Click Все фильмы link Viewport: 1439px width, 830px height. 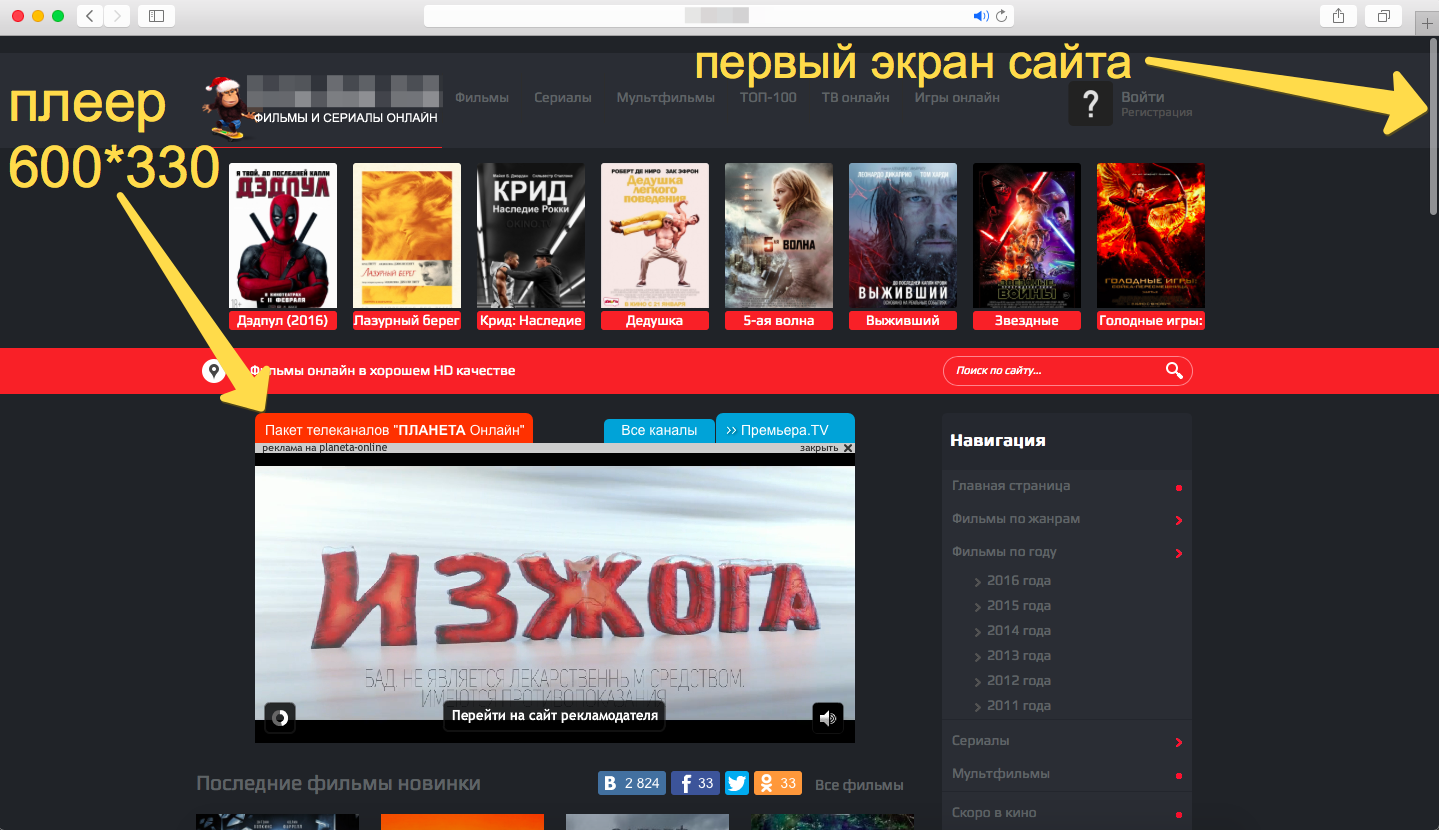click(859, 785)
